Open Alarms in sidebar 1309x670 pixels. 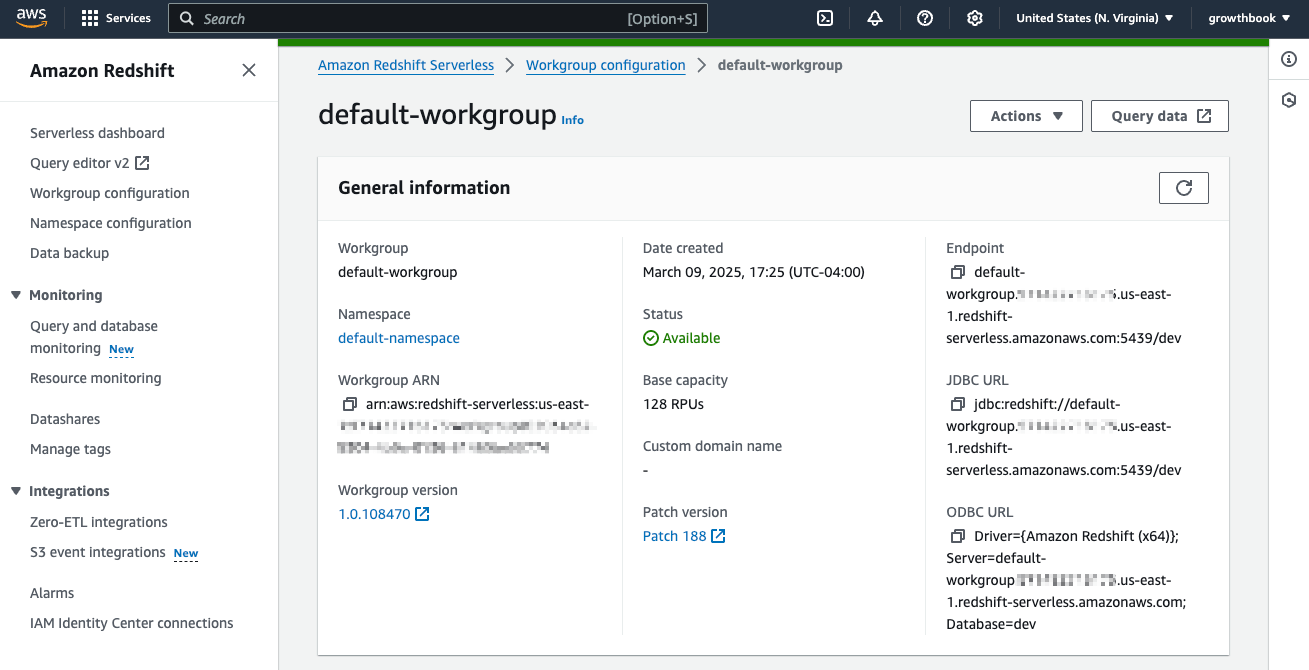pos(52,593)
